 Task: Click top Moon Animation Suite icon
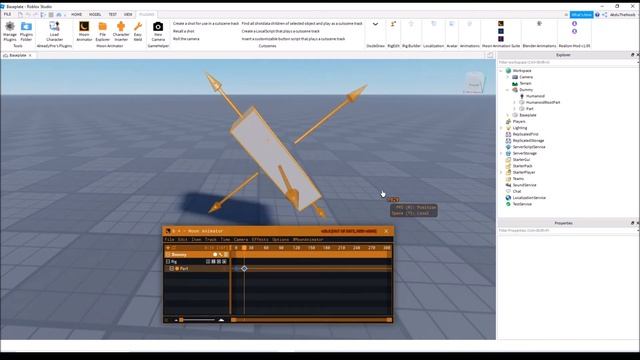501,24
